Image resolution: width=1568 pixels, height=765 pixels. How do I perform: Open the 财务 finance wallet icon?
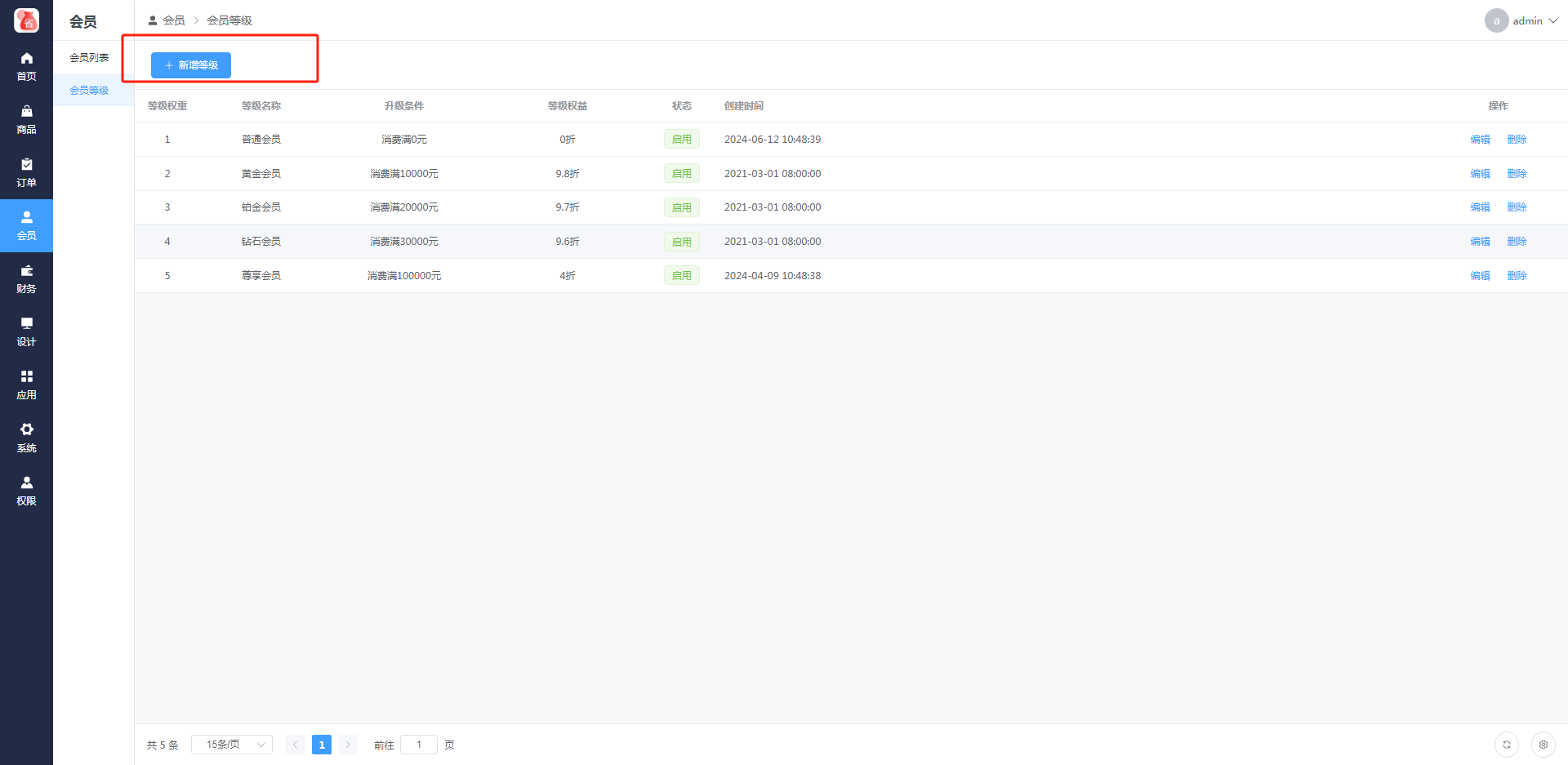tap(26, 271)
